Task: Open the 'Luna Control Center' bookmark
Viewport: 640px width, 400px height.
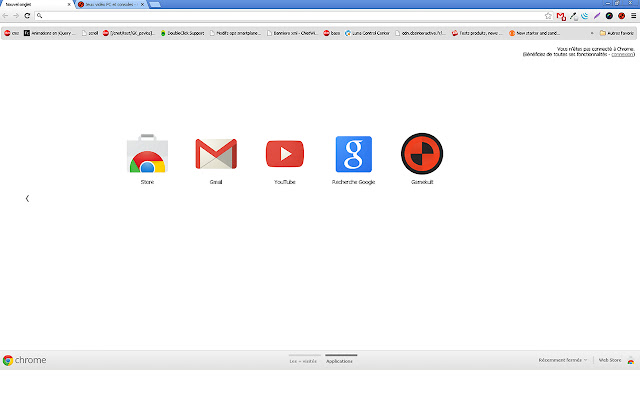Action: (x=367, y=33)
